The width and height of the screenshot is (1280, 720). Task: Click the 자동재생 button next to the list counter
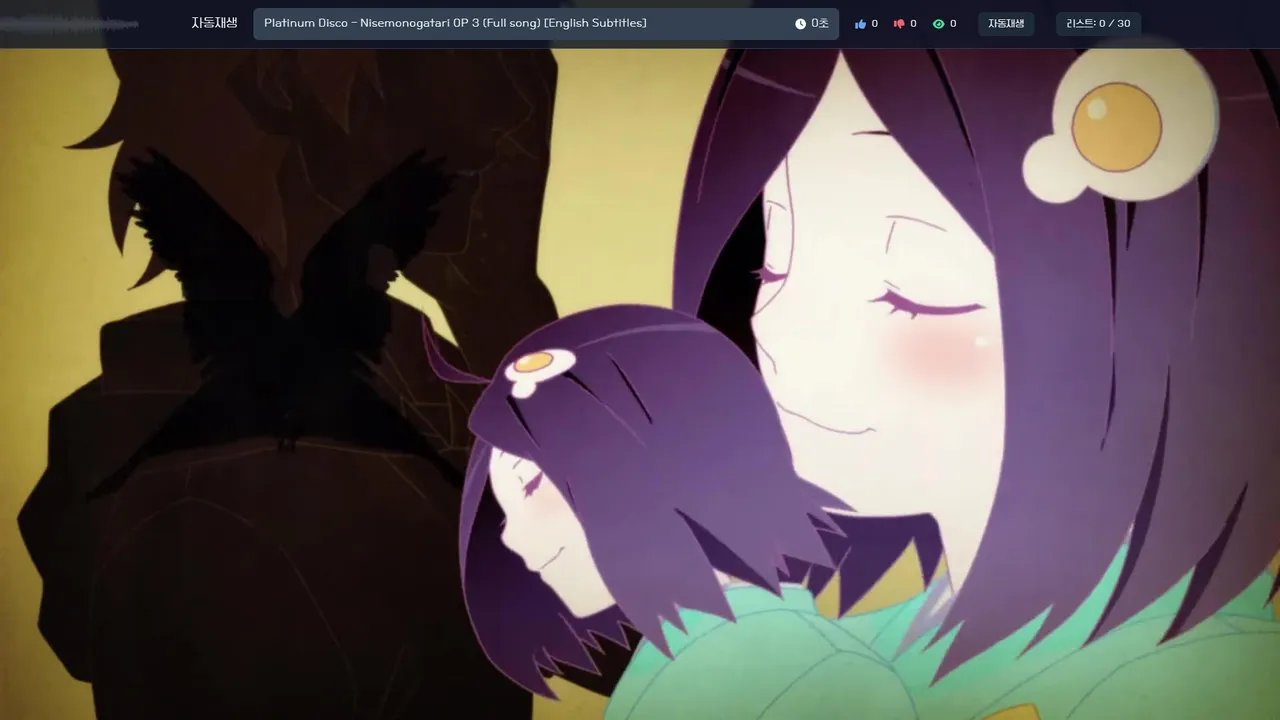tap(1006, 24)
